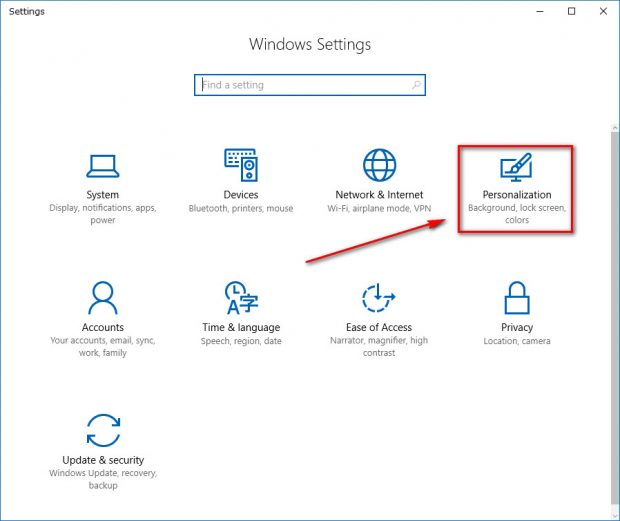Click the Privacy label

point(517,327)
